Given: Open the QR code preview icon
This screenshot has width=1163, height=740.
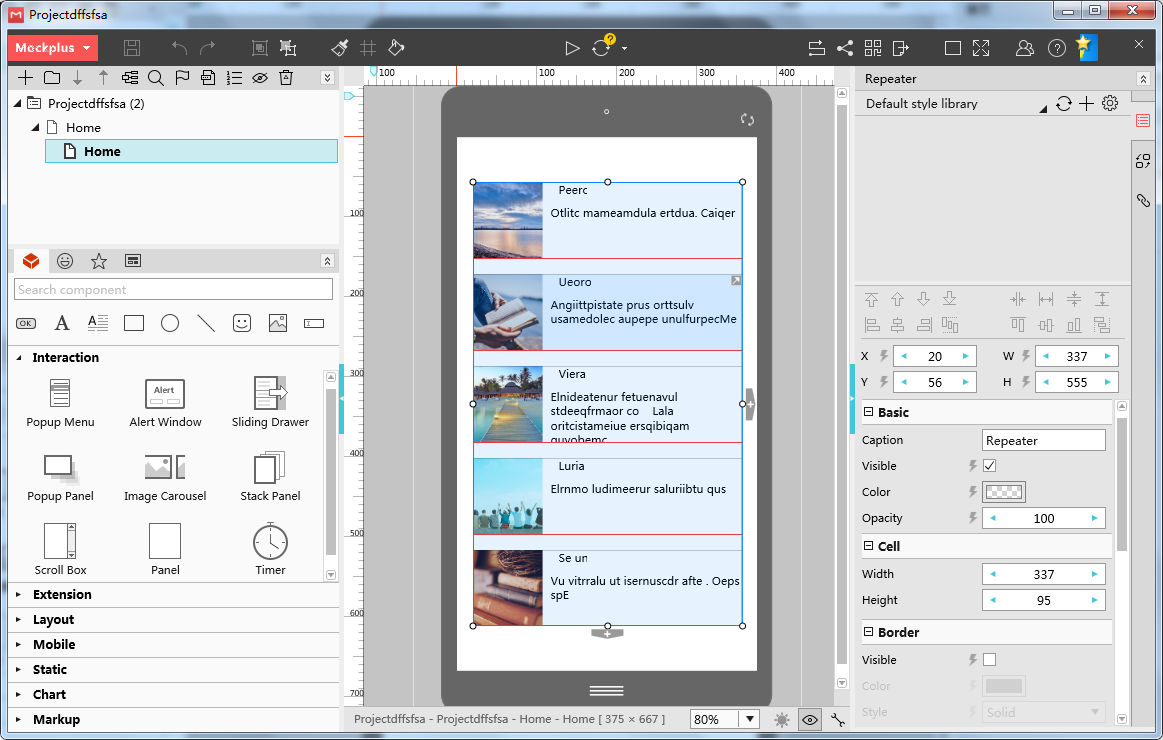Looking at the screenshot, I should 873,48.
